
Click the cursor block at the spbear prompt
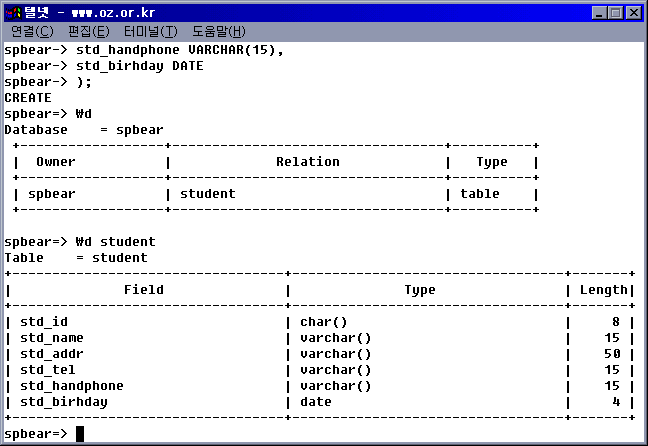(x=80, y=434)
